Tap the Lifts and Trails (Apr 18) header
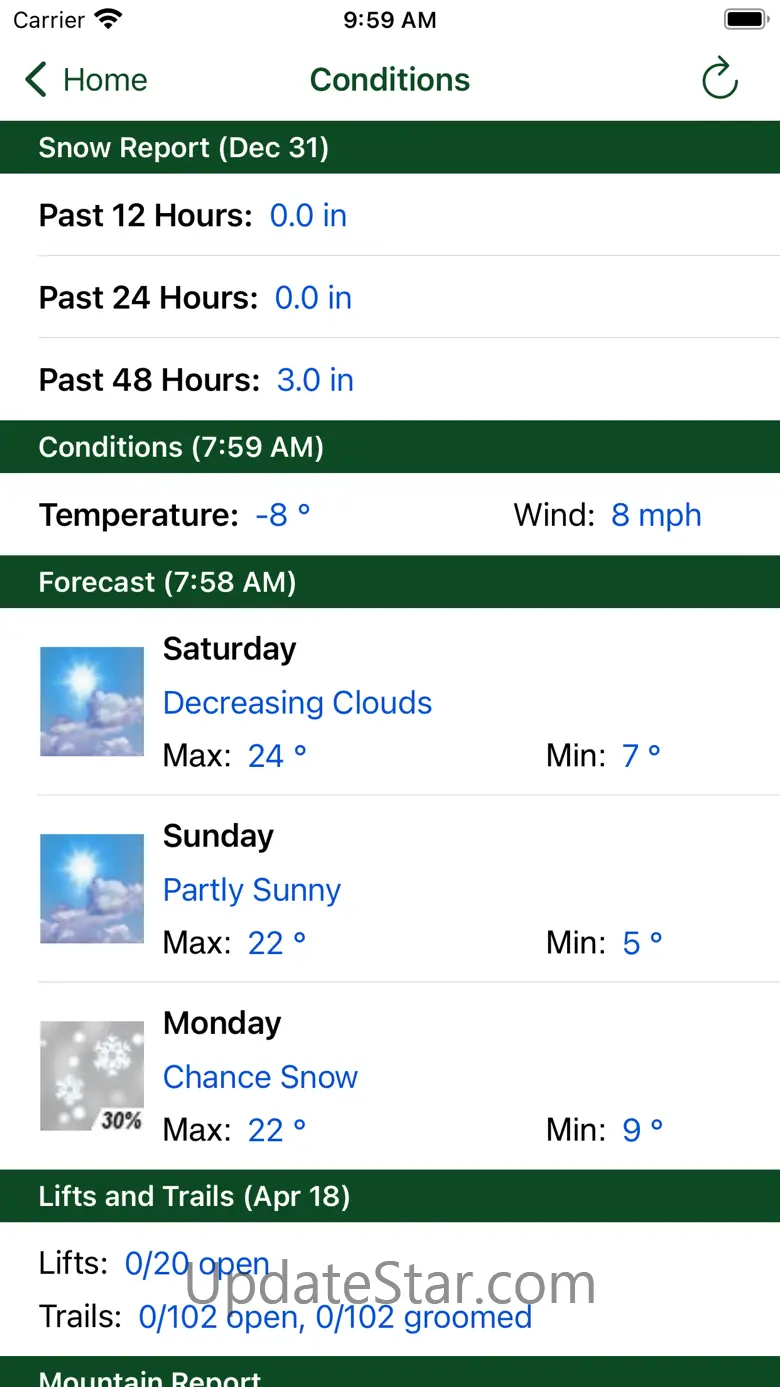The image size is (780, 1387). [x=390, y=1196]
